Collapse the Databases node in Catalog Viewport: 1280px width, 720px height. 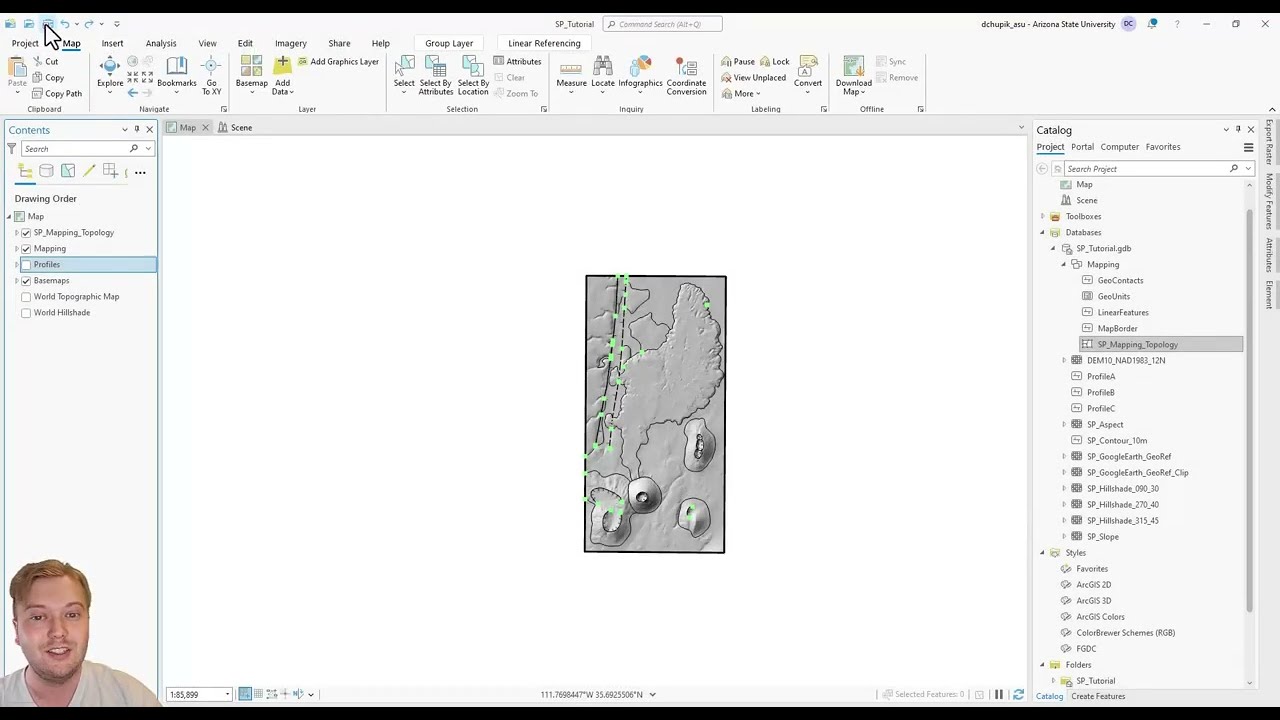click(x=1042, y=233)
